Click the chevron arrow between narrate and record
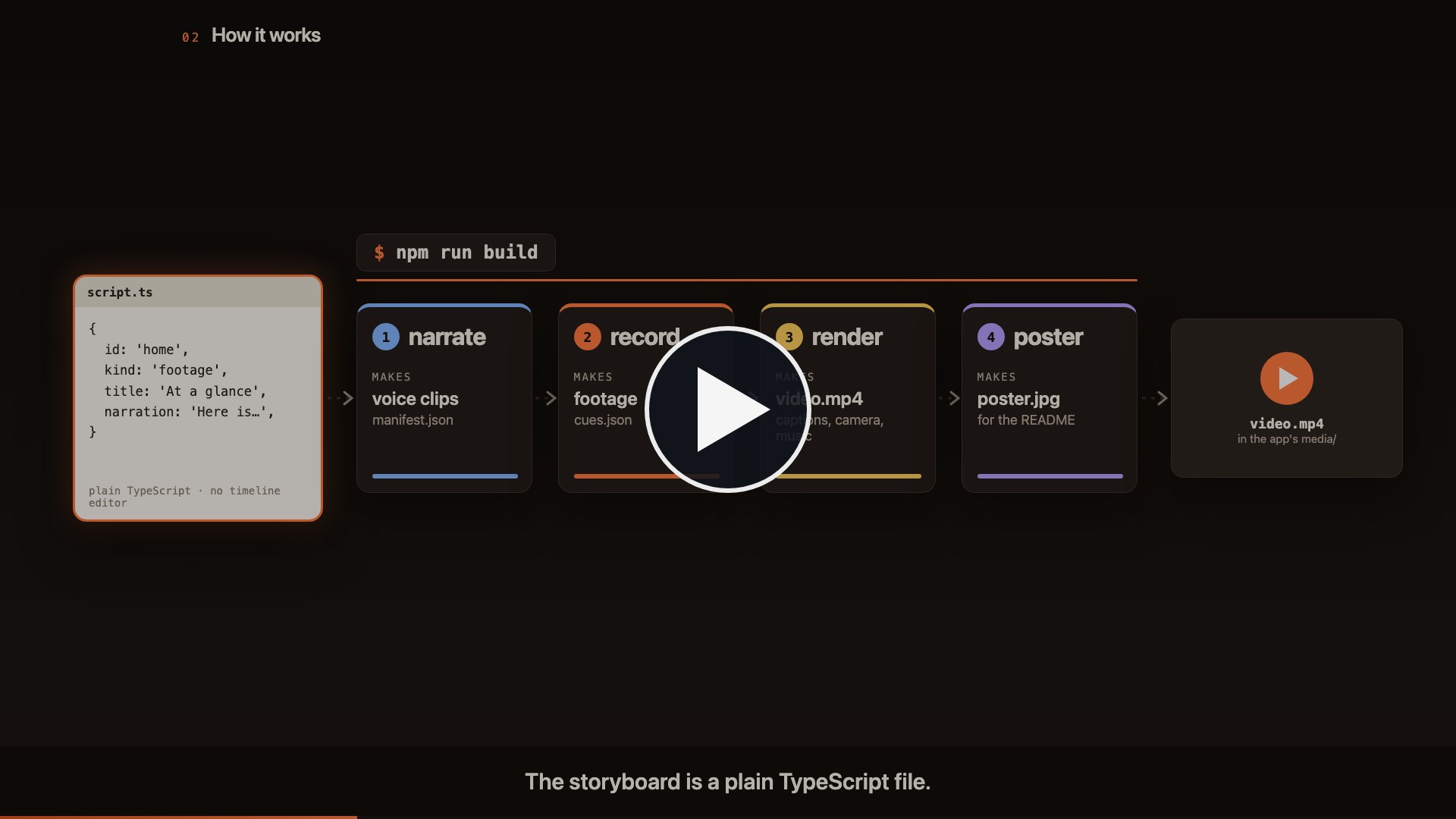The width and height of the screenshot is (1456, 819). point(551,398)
